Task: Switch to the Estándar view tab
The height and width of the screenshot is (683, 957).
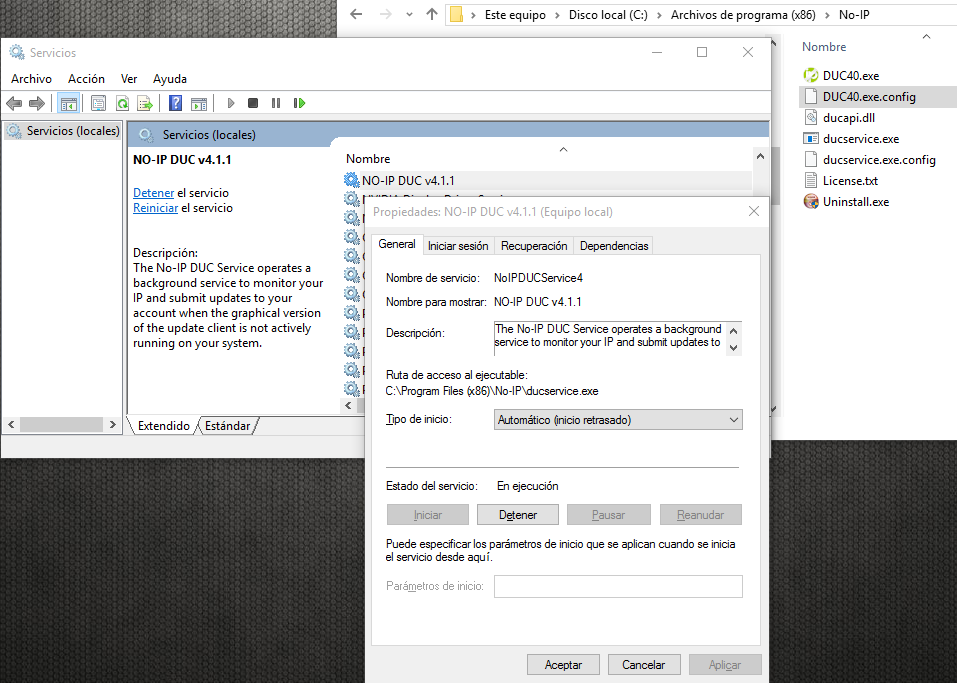Action: (227, 426)
